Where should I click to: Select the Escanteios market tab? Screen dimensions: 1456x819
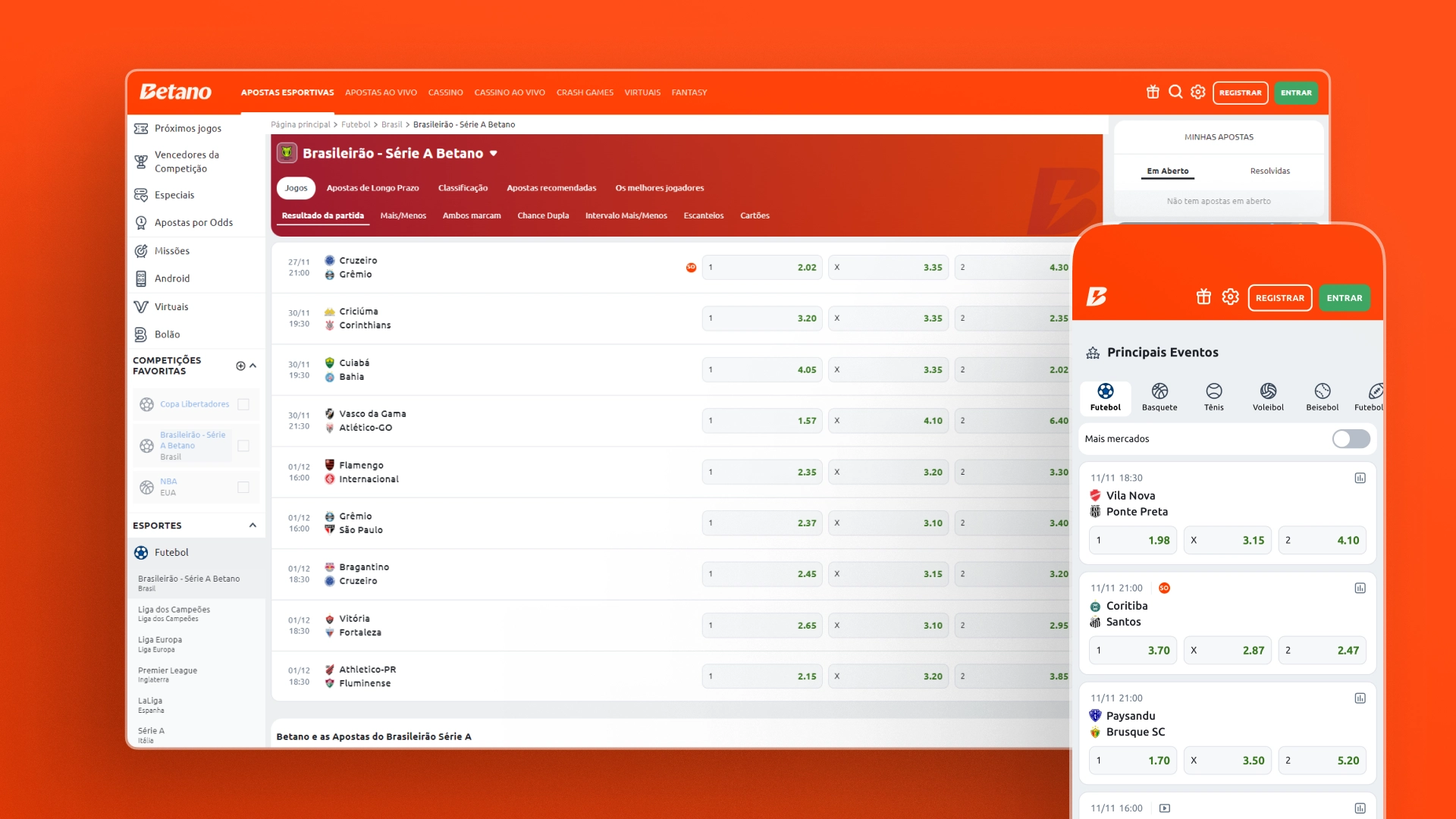point(704,215)
